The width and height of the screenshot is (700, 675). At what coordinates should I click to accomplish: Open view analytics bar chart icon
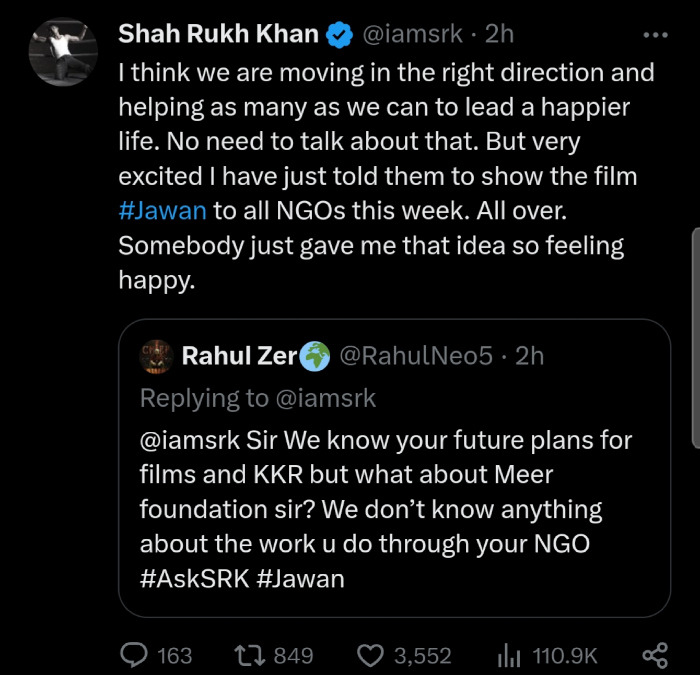(x=509, y=655)
